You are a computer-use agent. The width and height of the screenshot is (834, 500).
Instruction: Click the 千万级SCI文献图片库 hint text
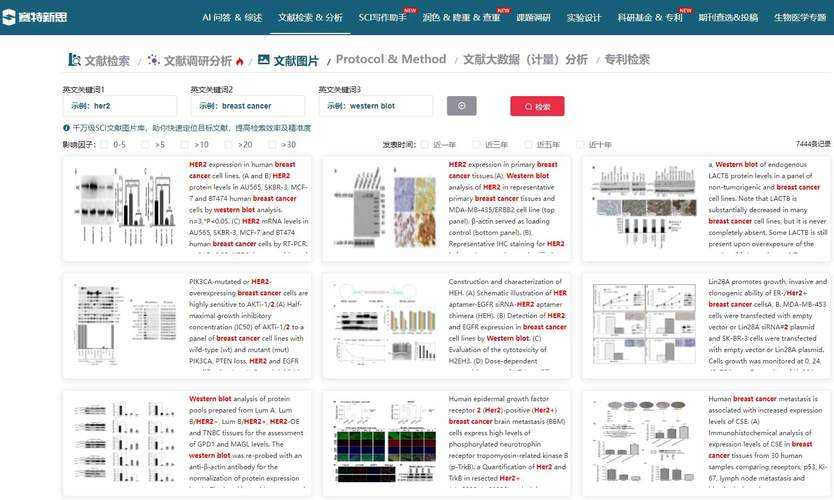[191, 128]
